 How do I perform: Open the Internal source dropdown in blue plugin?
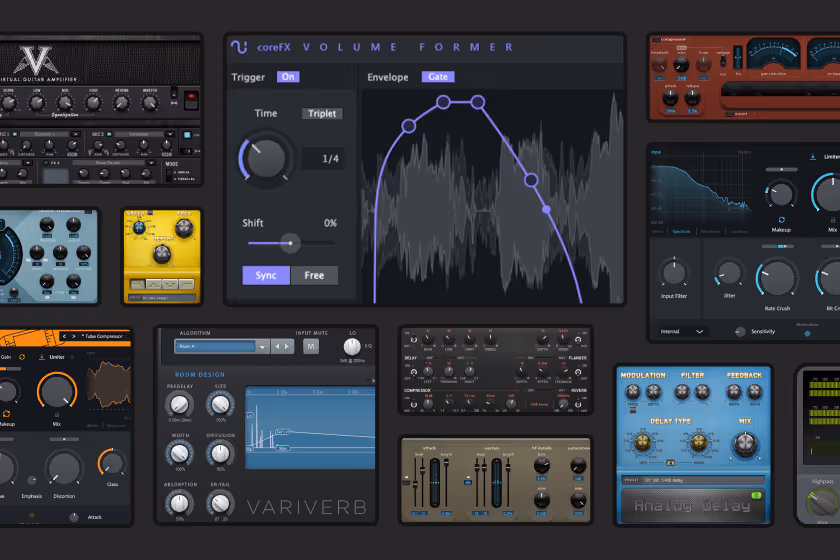tap(681, 332)
